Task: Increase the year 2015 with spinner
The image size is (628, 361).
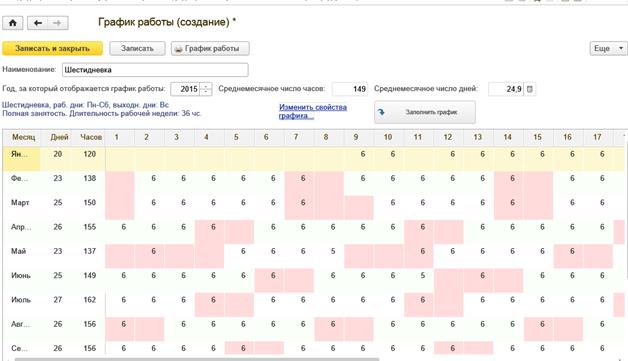Action: coord(206,86)
